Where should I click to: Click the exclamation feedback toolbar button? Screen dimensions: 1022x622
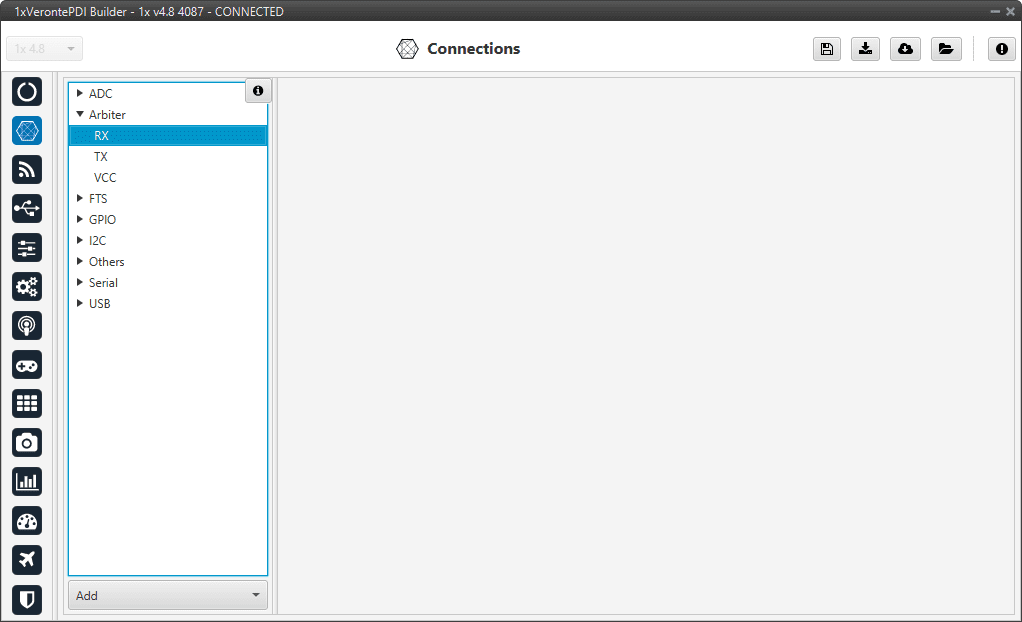(1001, 49)
